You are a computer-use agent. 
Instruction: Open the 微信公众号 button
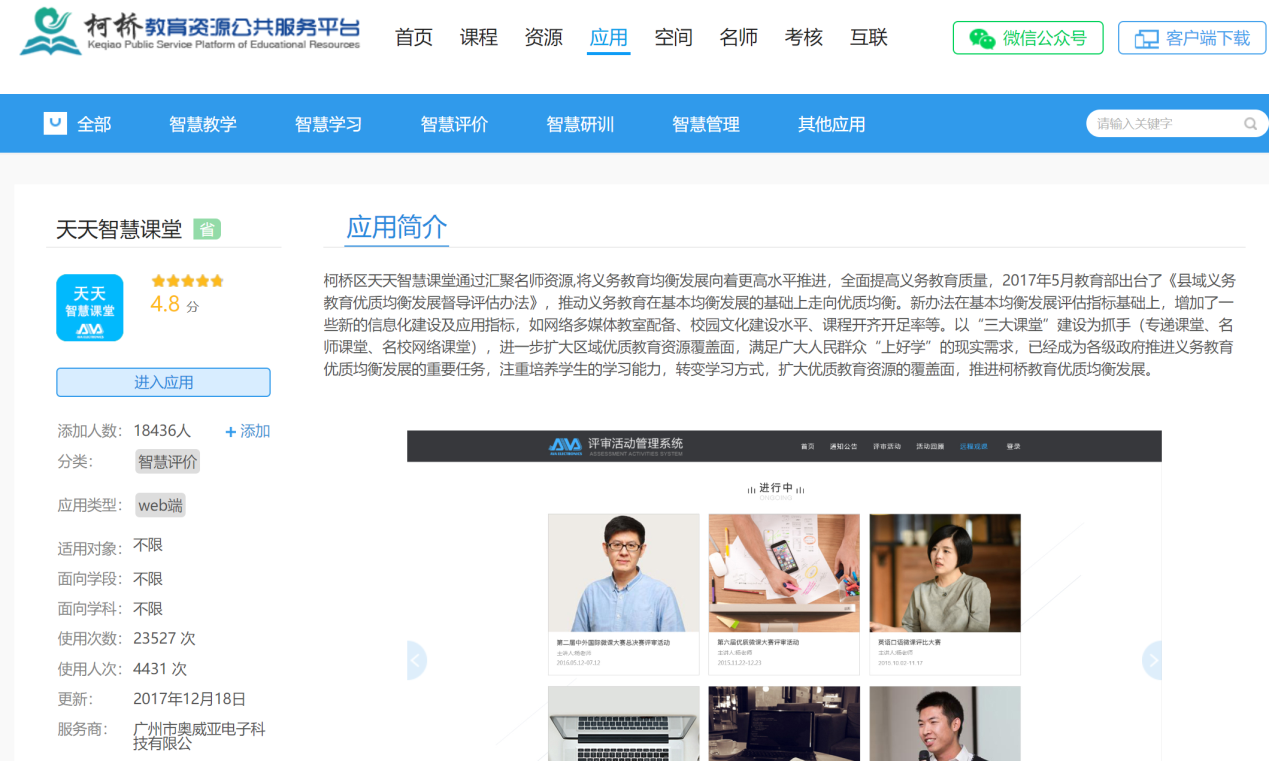(x=1028, y=38)
